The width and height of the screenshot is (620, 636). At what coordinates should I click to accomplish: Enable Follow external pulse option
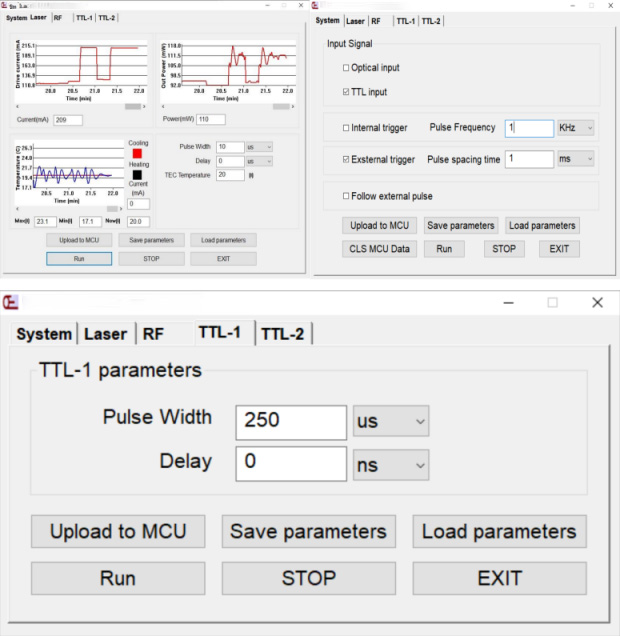347,196
